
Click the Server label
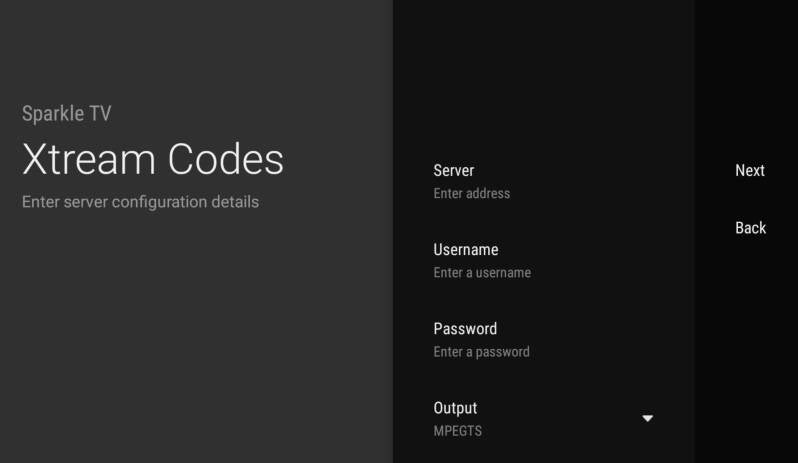454,171
